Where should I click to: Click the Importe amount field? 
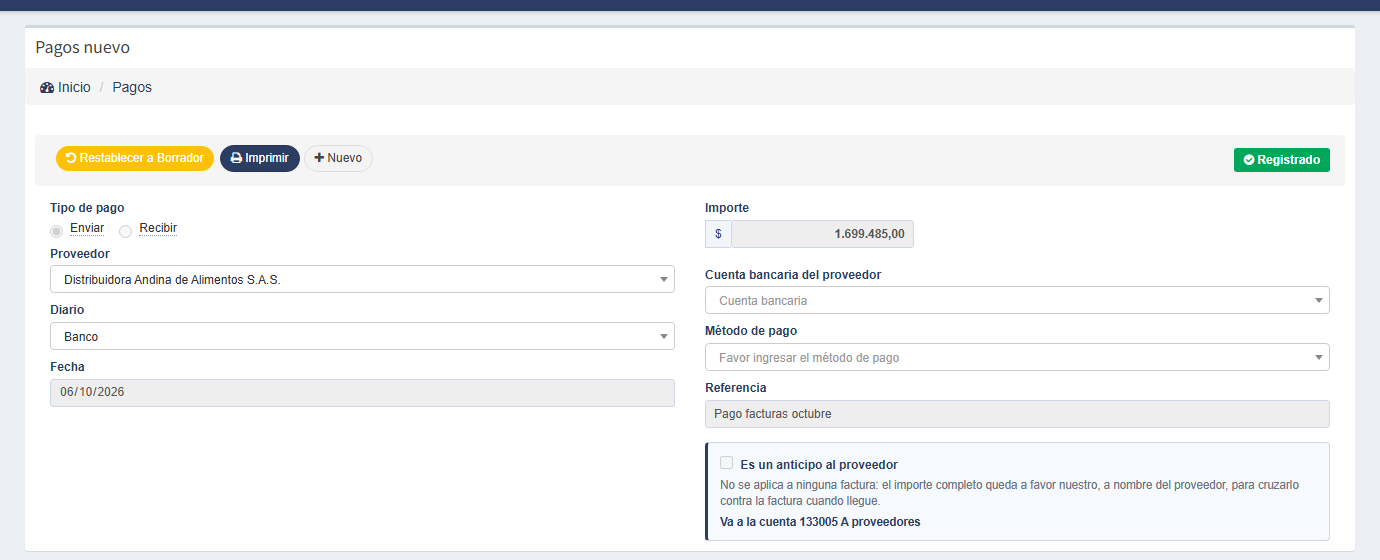tap(822, 234)
